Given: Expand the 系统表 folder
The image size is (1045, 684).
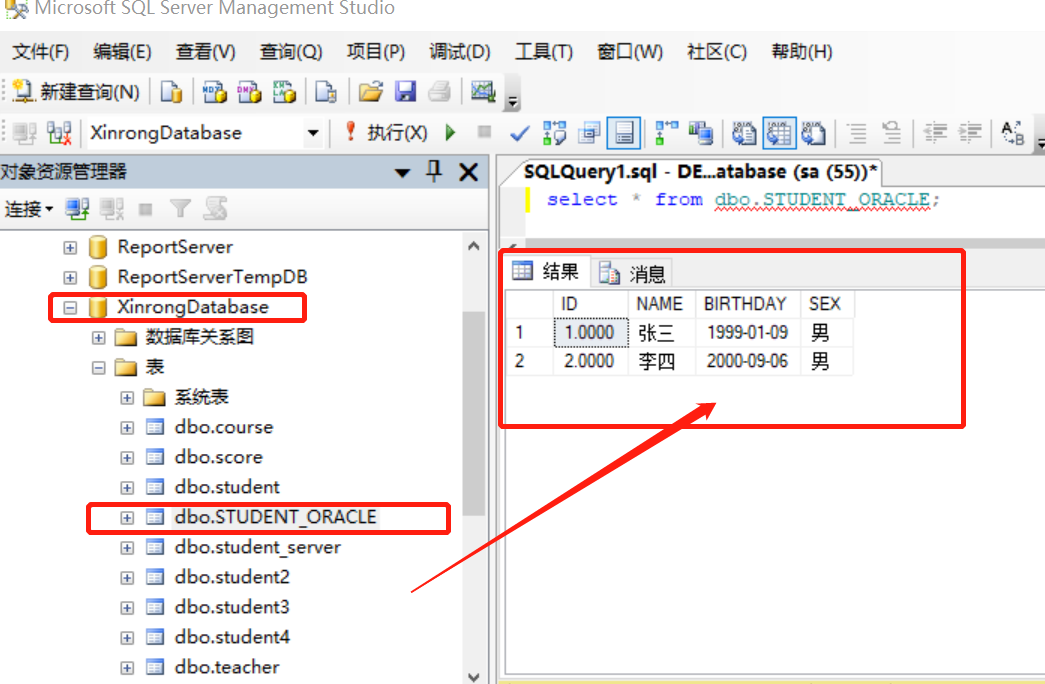Looking at the screenshot, I should coord(127,398).
